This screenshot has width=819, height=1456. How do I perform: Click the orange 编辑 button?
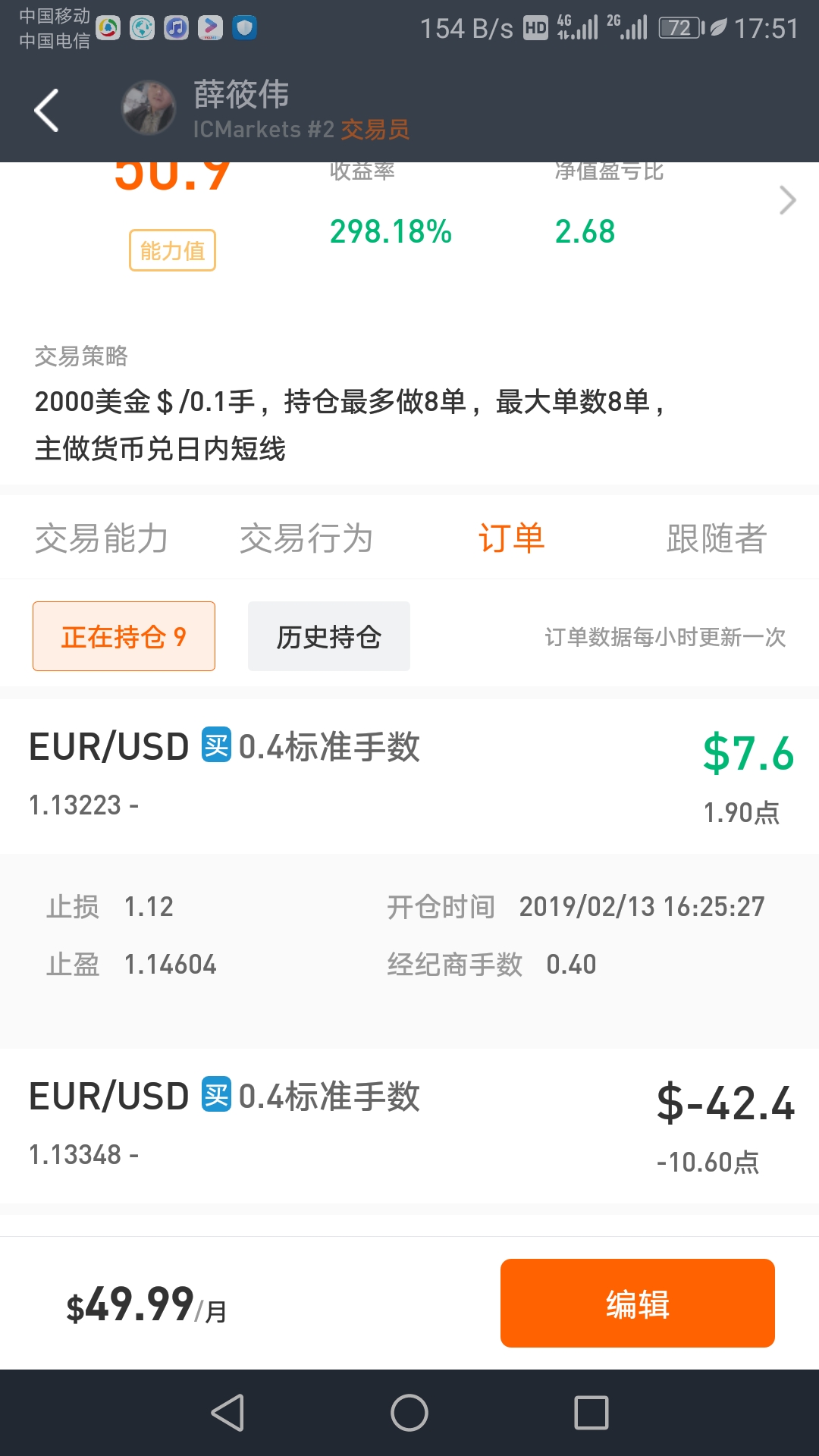(x=638, y=1303)
